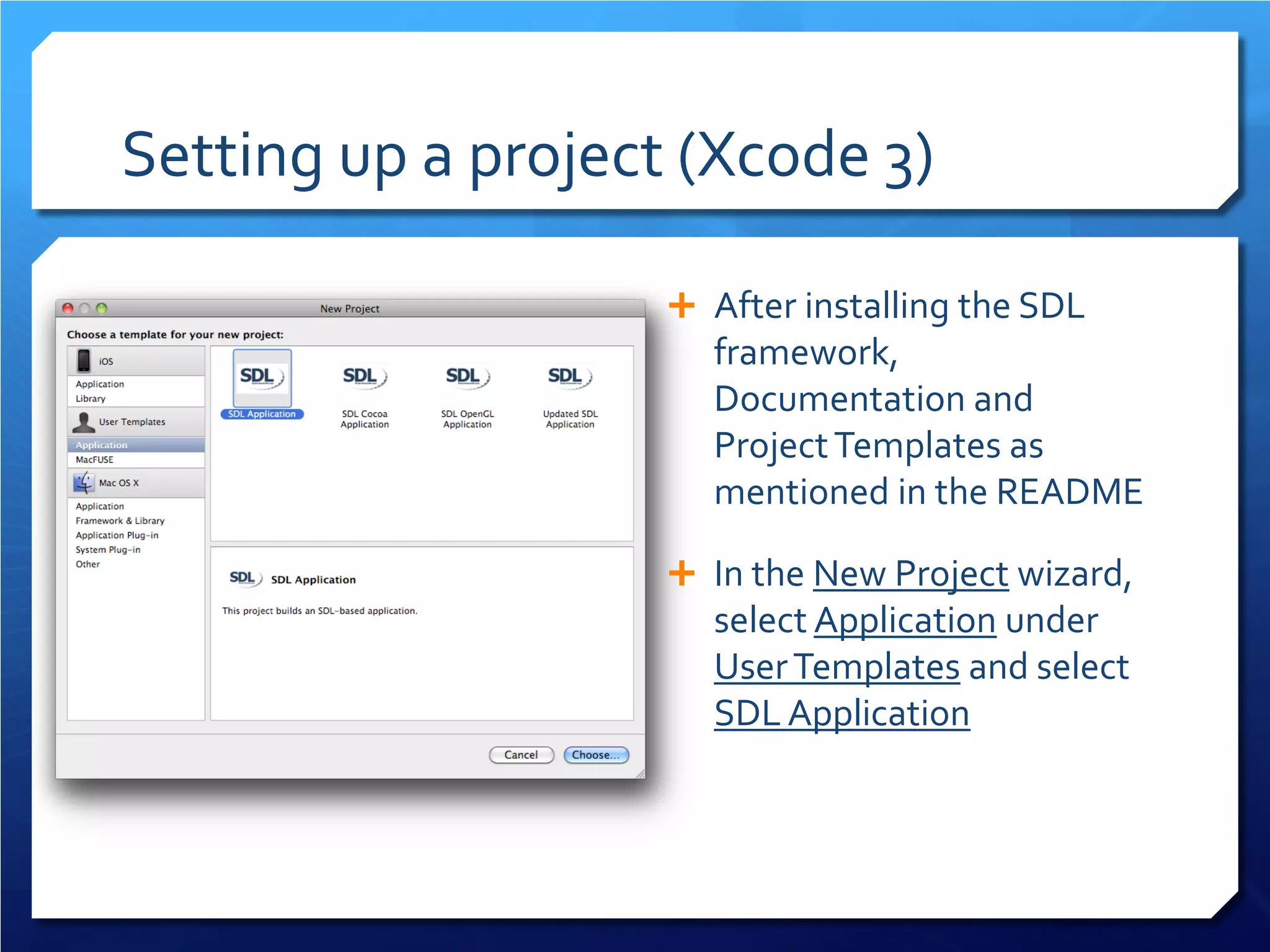The width and height of the screenshot is (1270, 952).
Task: Select the Other category in sidebar
Action: [87, 564]
